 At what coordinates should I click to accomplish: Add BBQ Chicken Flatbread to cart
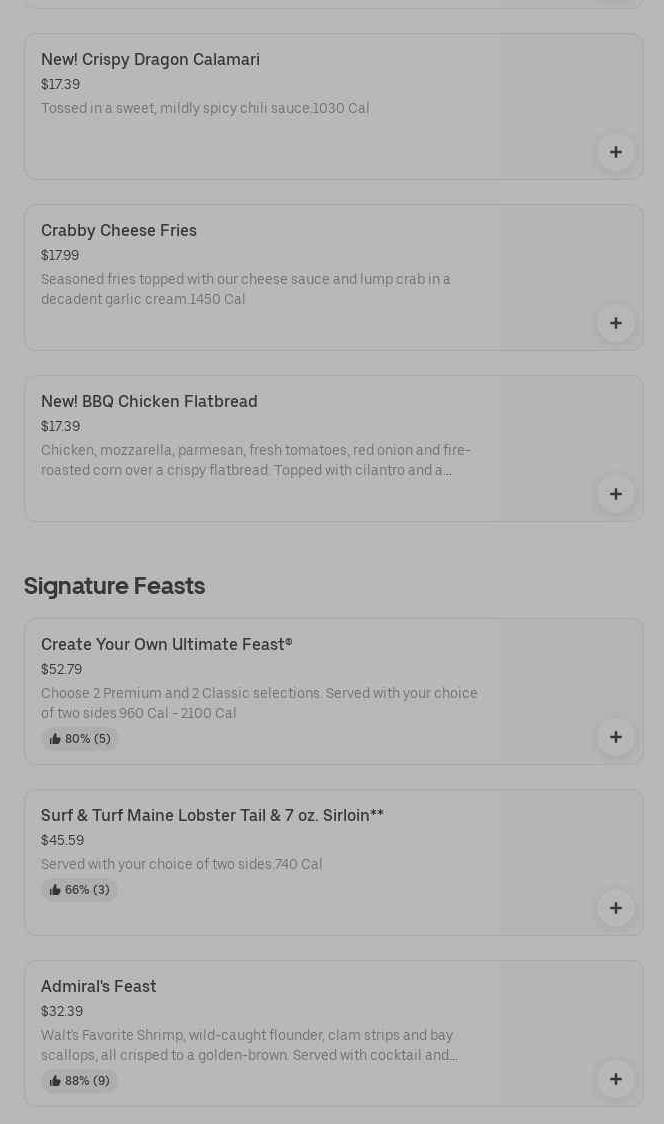click(x=615, y=494)
